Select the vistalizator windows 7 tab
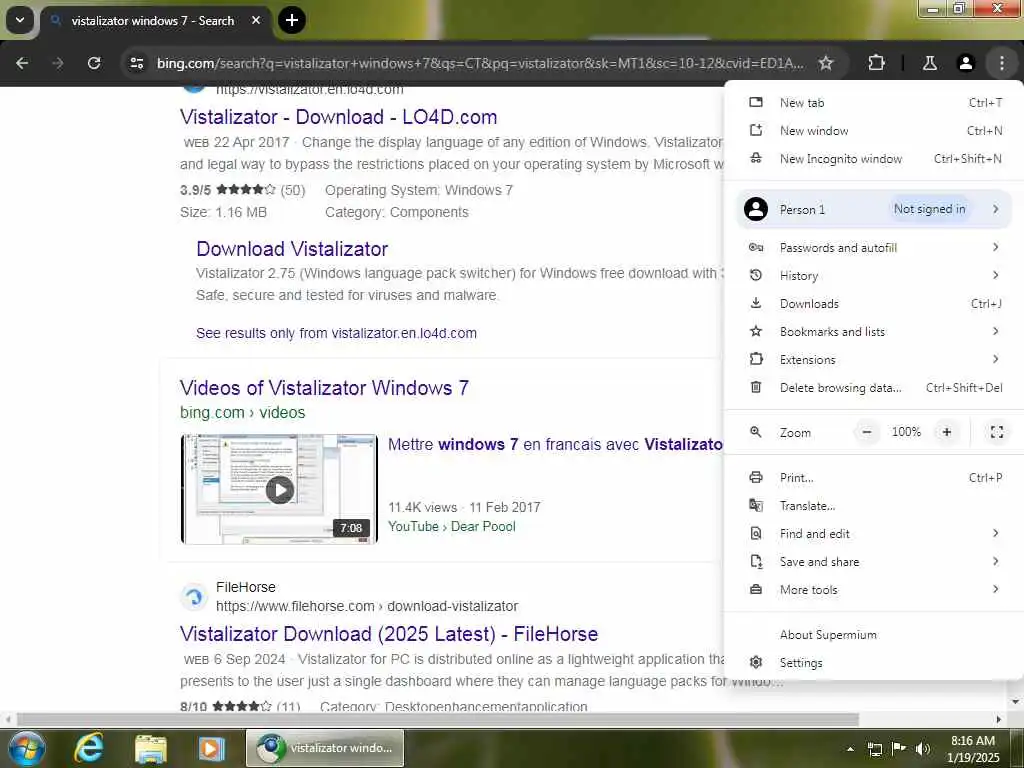 click(154, 21)
